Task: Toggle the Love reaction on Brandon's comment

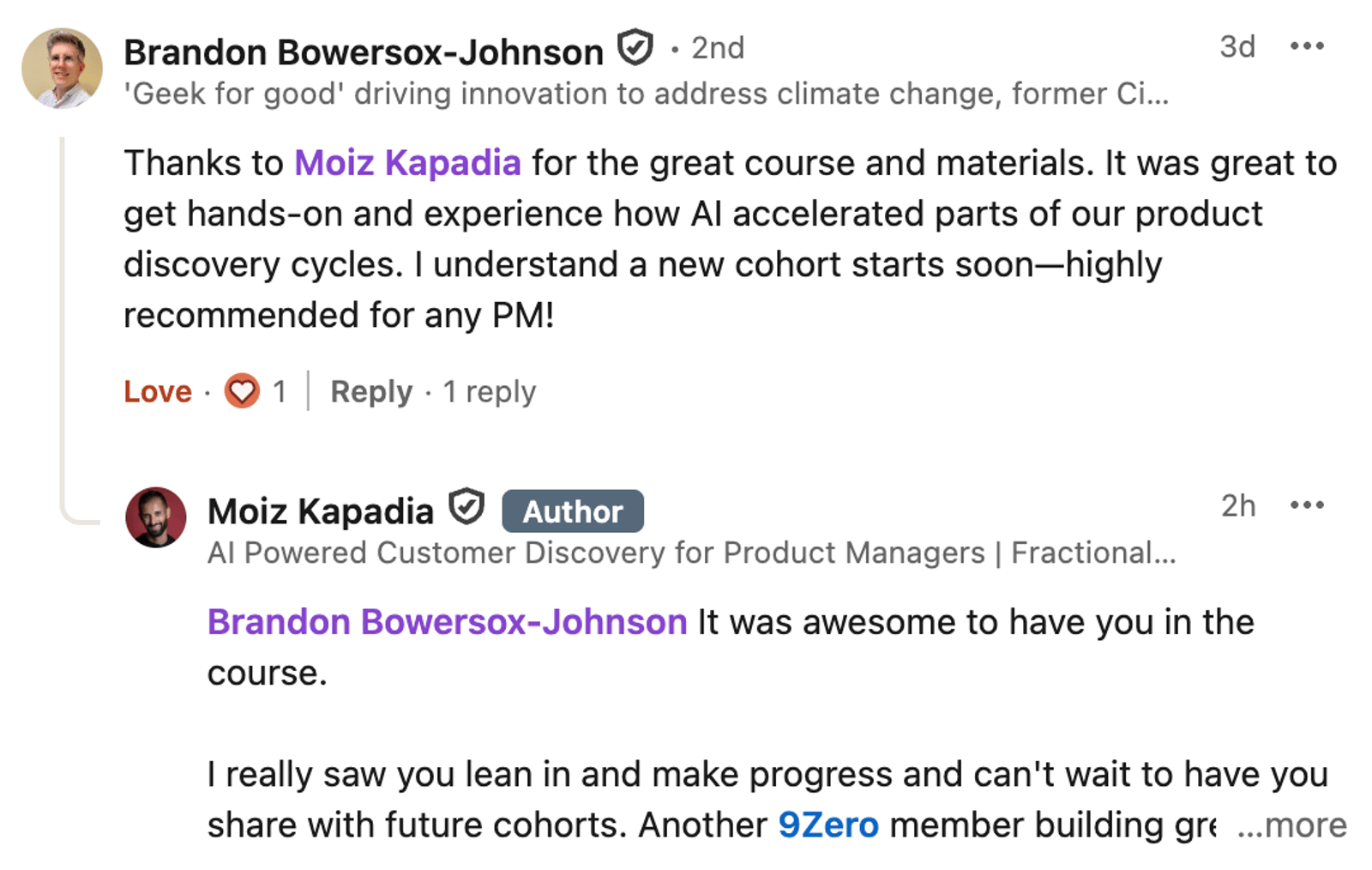Action: (158, 391)
